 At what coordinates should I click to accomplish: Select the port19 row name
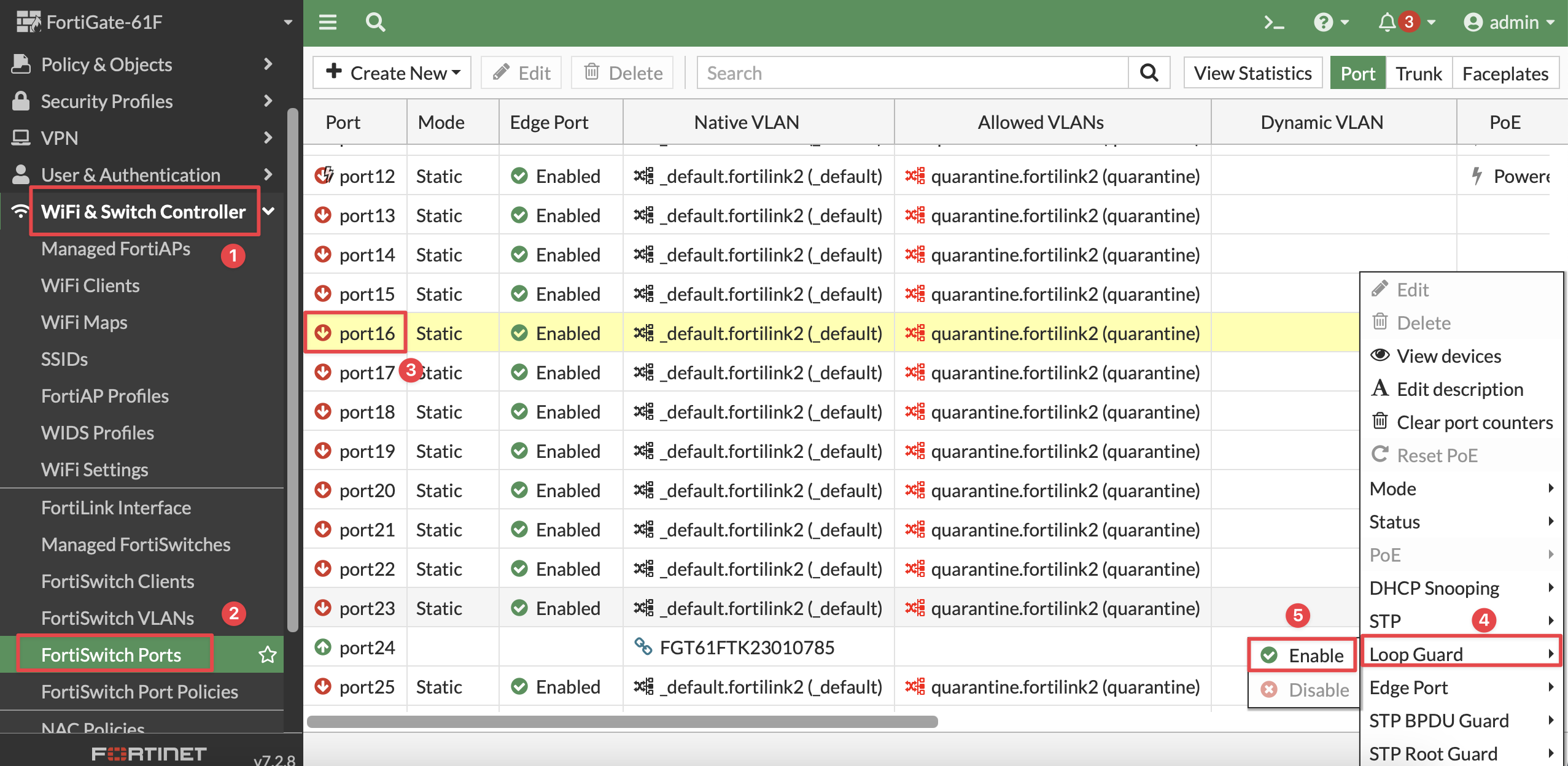(367, 451)
